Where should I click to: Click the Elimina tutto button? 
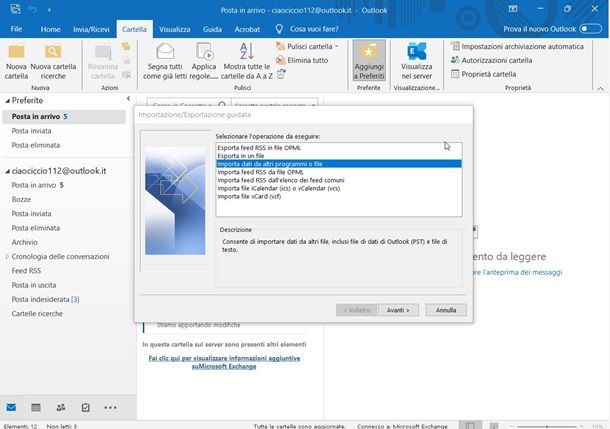pyautogui.click(x=302, y=60)
